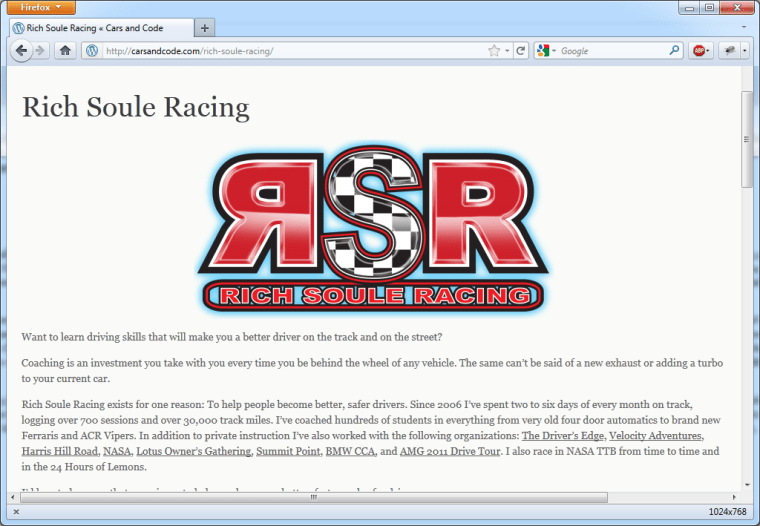
Task: Open the Google search engine selector
Action: click(x=546, y=51)
